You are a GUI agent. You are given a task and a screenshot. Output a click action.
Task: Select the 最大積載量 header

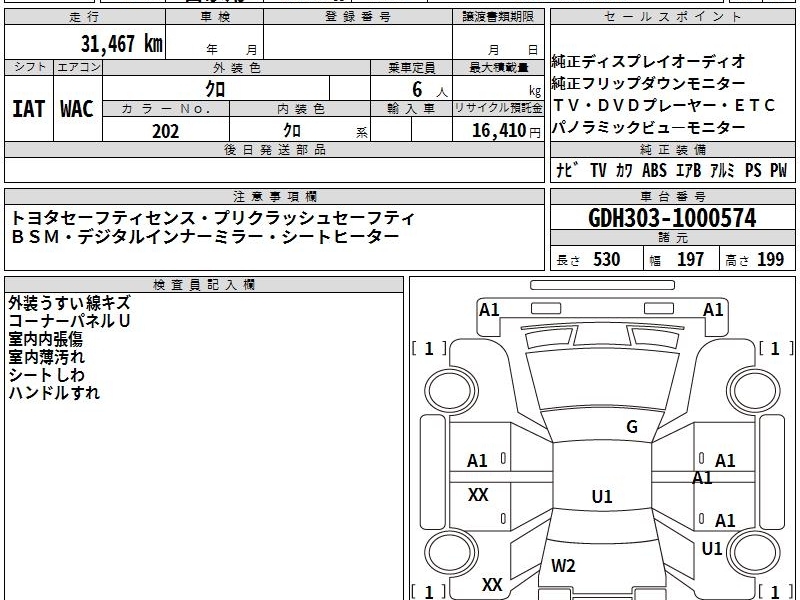pos(498,68)
